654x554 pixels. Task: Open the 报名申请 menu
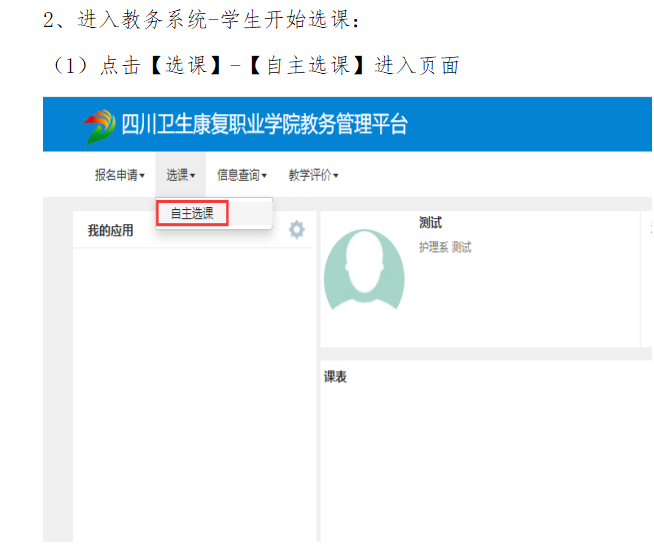click(116, 175)
